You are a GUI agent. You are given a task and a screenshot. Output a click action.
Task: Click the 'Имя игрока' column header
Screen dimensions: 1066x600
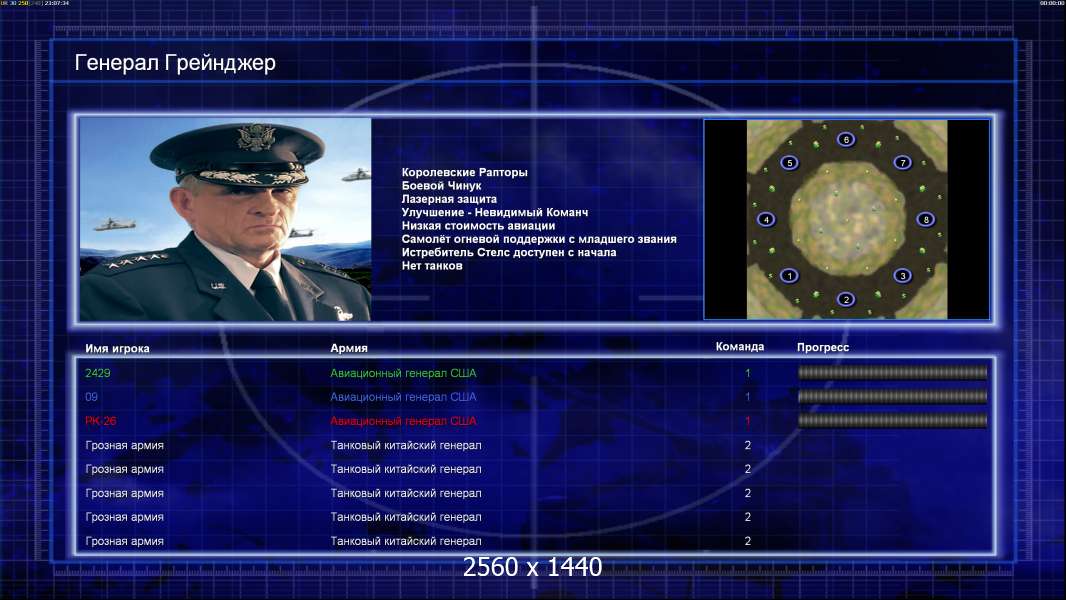[117, 349]
